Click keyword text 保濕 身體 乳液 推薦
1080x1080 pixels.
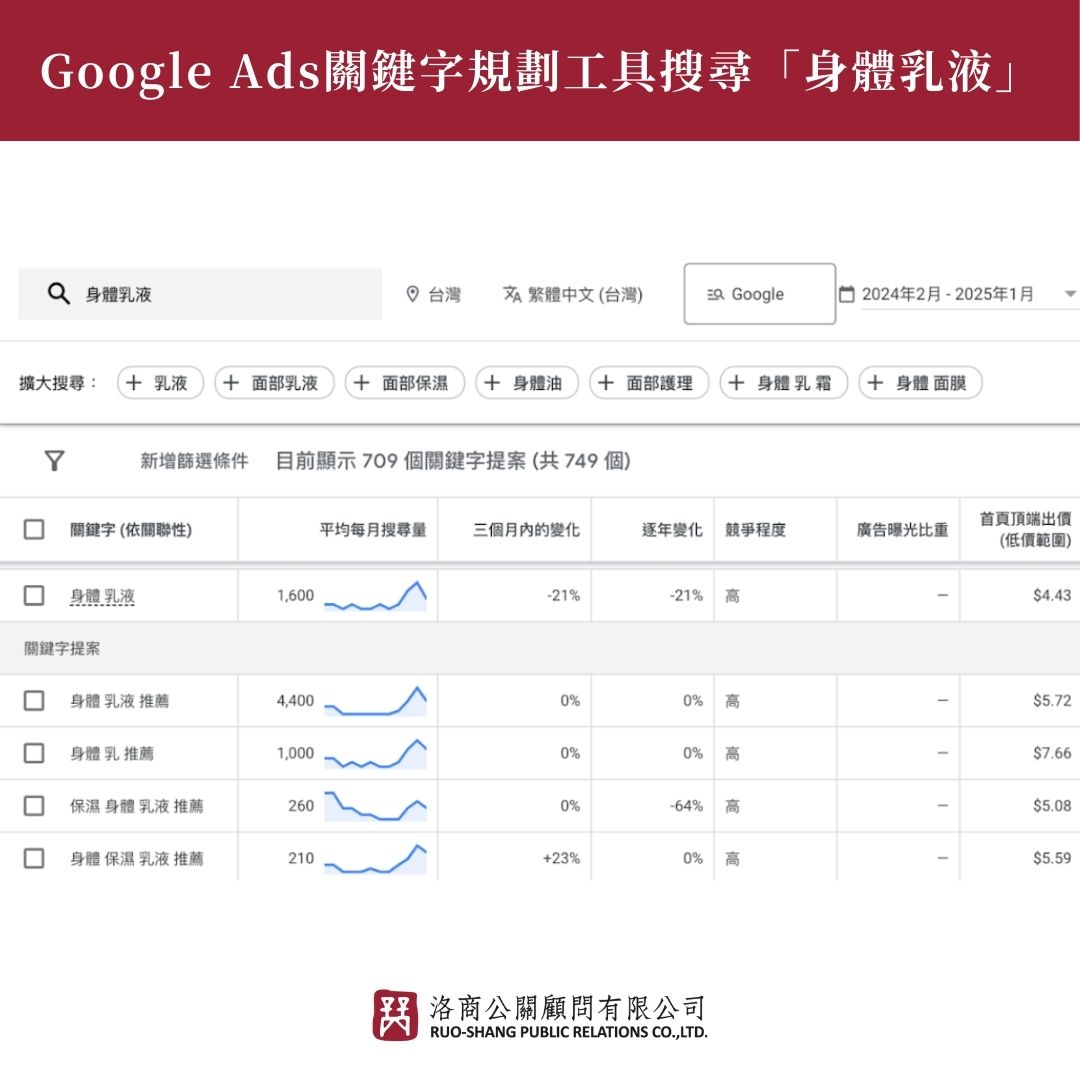[x=137, y=806]
